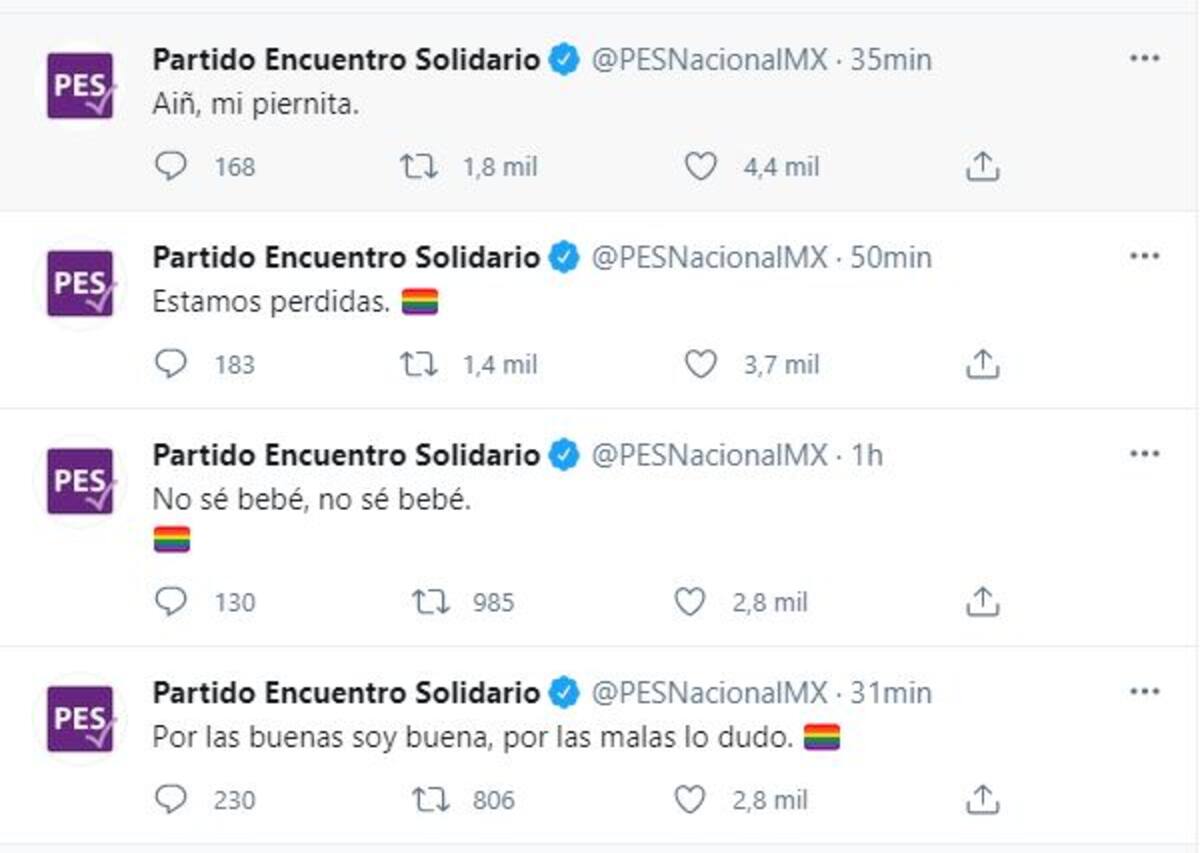Retweet the 'Estamos perdidas' tweet
1200x853 pixels.
point(419,364)
